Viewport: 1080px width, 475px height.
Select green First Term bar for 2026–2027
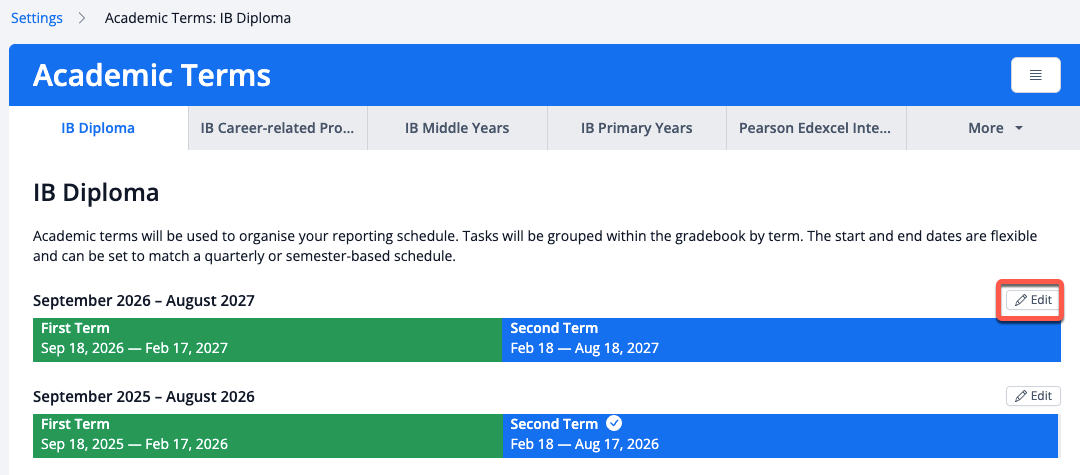point(268,338)
